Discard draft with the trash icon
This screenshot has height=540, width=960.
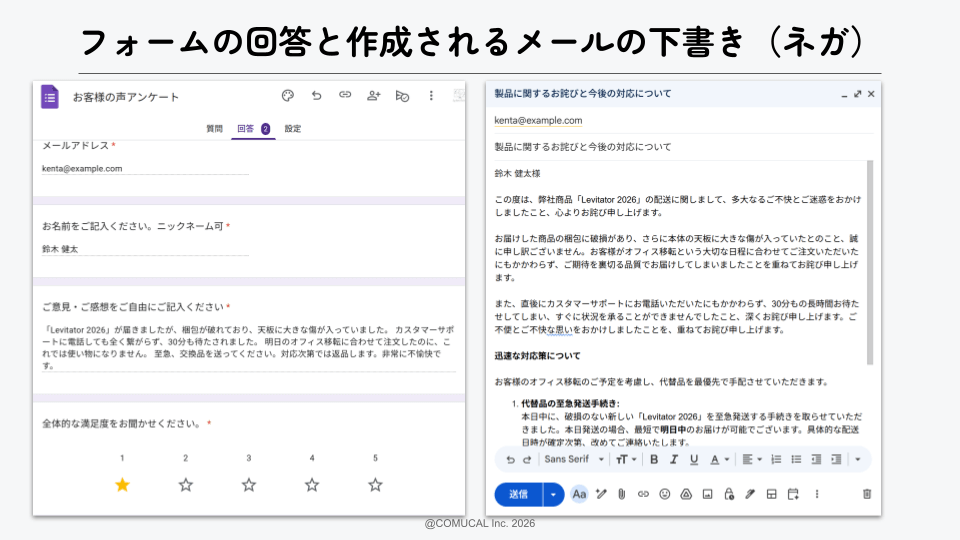point(867,494)
